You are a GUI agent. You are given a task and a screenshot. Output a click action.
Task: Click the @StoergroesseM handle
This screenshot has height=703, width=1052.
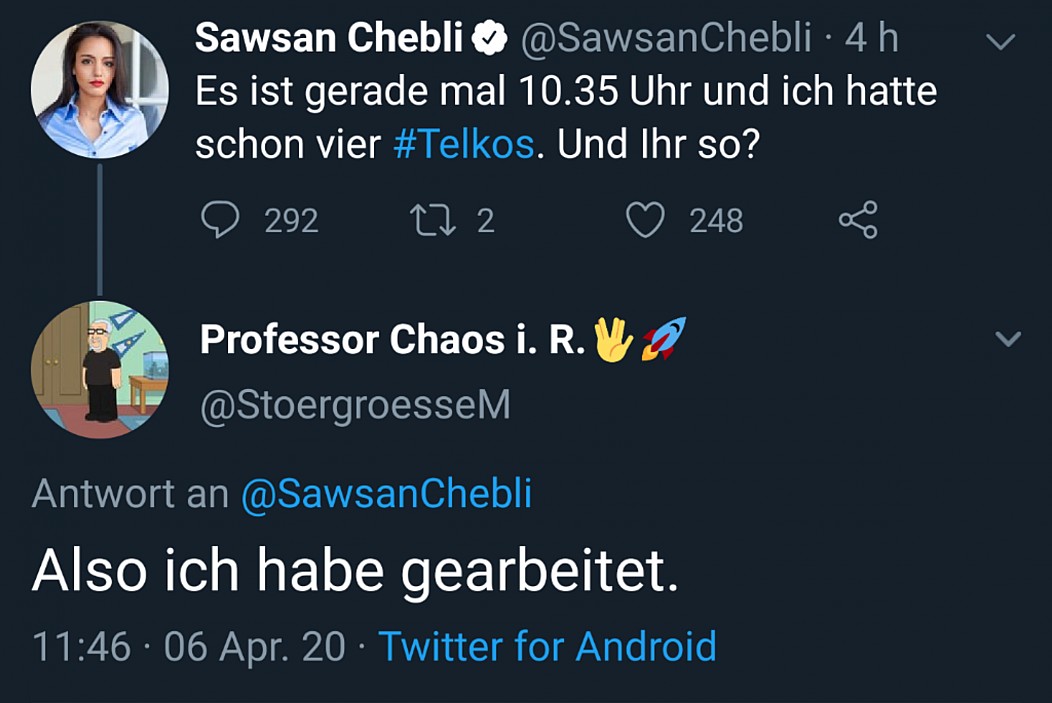pyautogui.click(x=355, y=406)
